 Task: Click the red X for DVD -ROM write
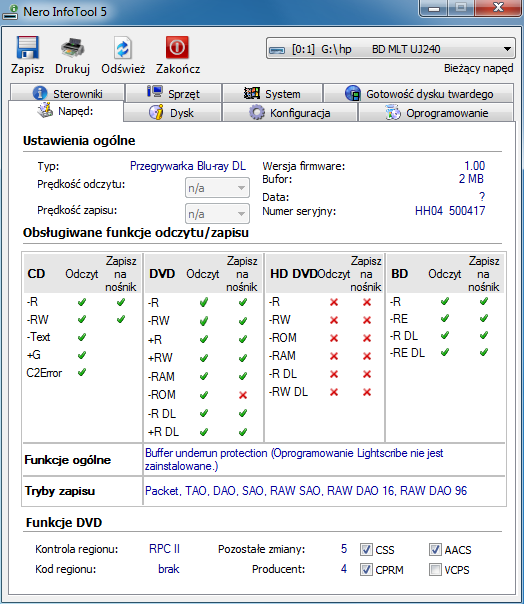click(243, 395)
